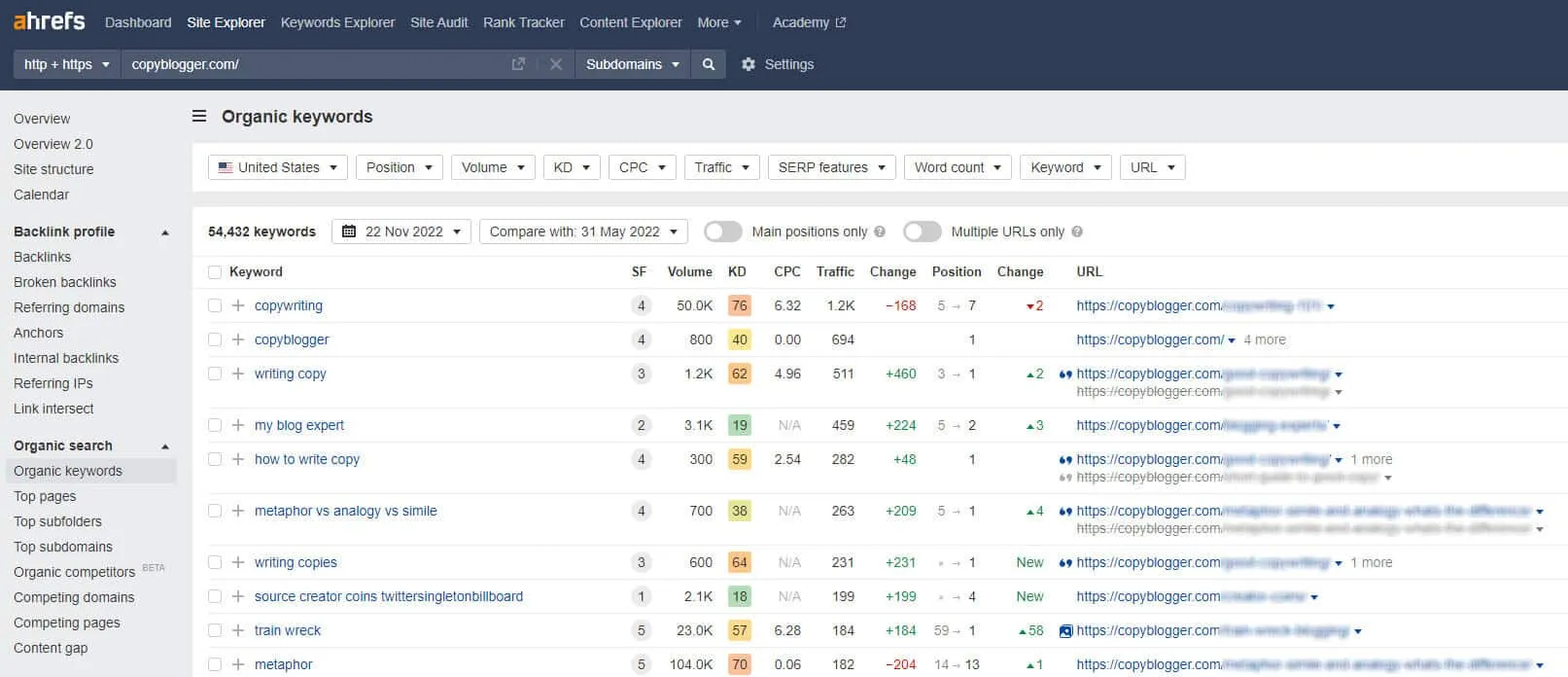Open the Subdomains mode dropdown
Image resolution: width=1568 pixels, height=677 pixels.
click(632, 64)
